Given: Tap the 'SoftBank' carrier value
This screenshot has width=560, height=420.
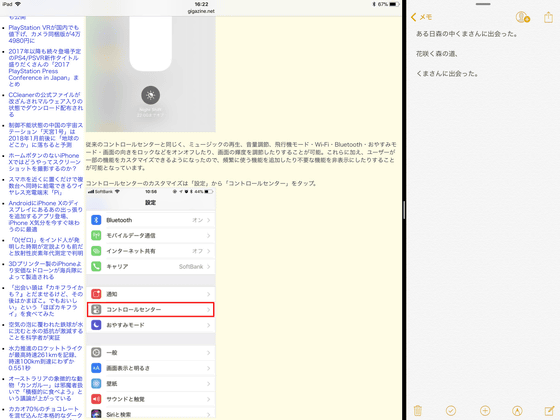Looking at the screenshot, I should [191, 267].
